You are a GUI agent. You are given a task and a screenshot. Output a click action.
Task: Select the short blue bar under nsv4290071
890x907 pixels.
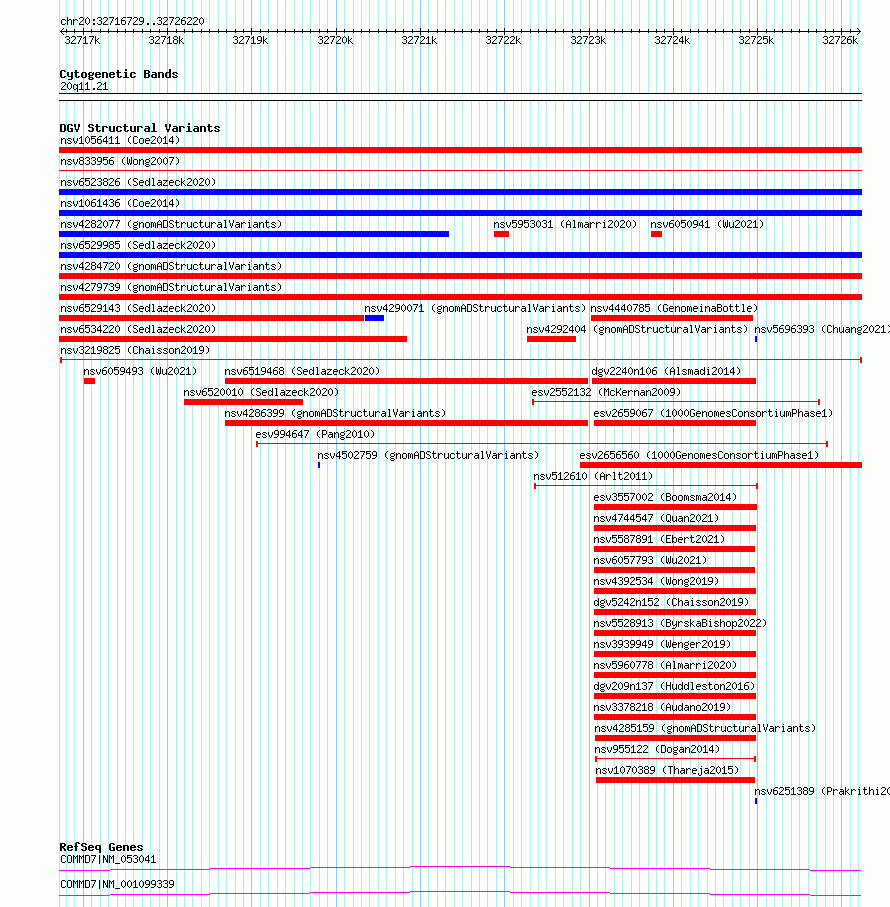[x=374, y=318]
